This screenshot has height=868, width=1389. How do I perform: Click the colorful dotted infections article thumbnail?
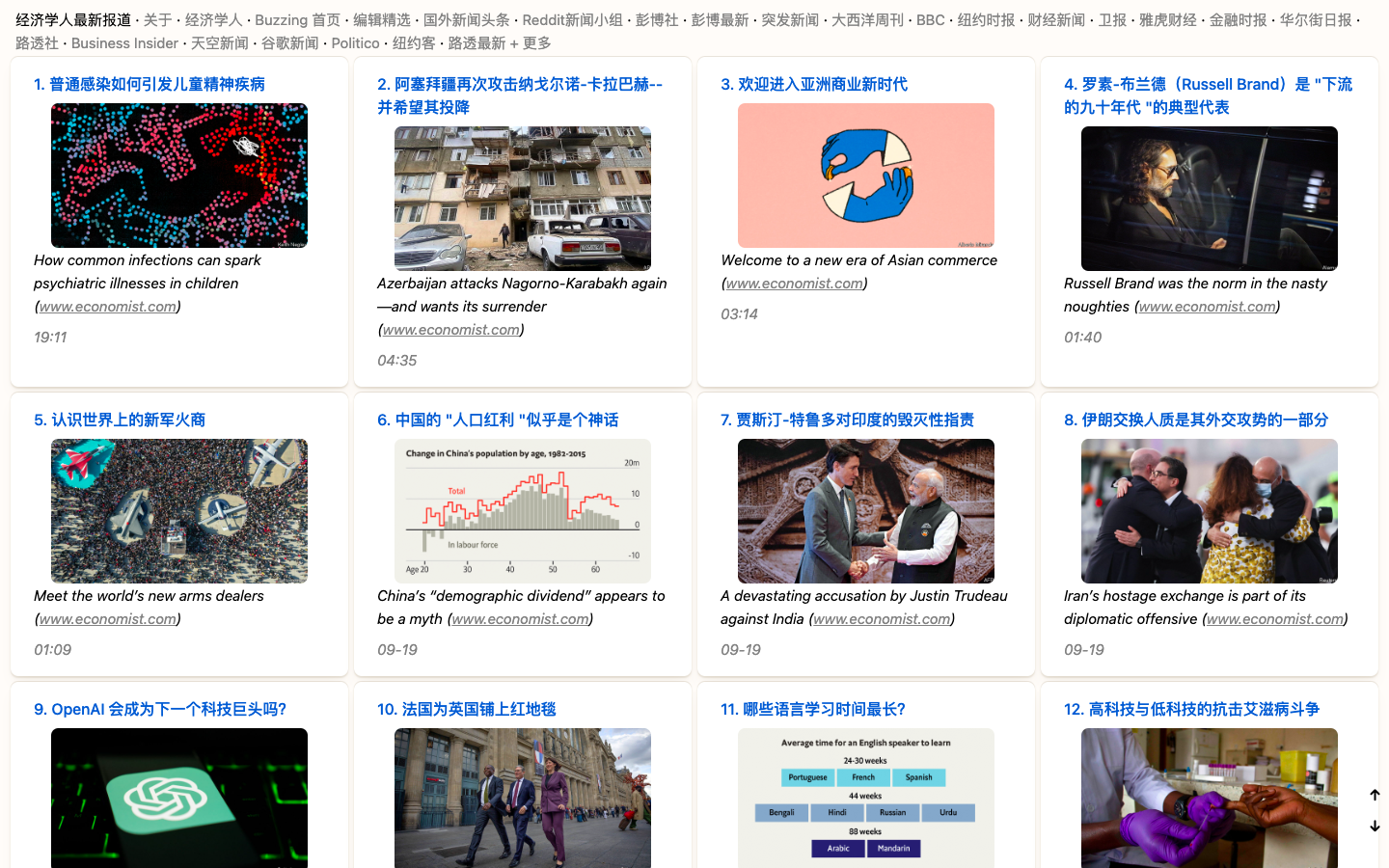point(179,176)
